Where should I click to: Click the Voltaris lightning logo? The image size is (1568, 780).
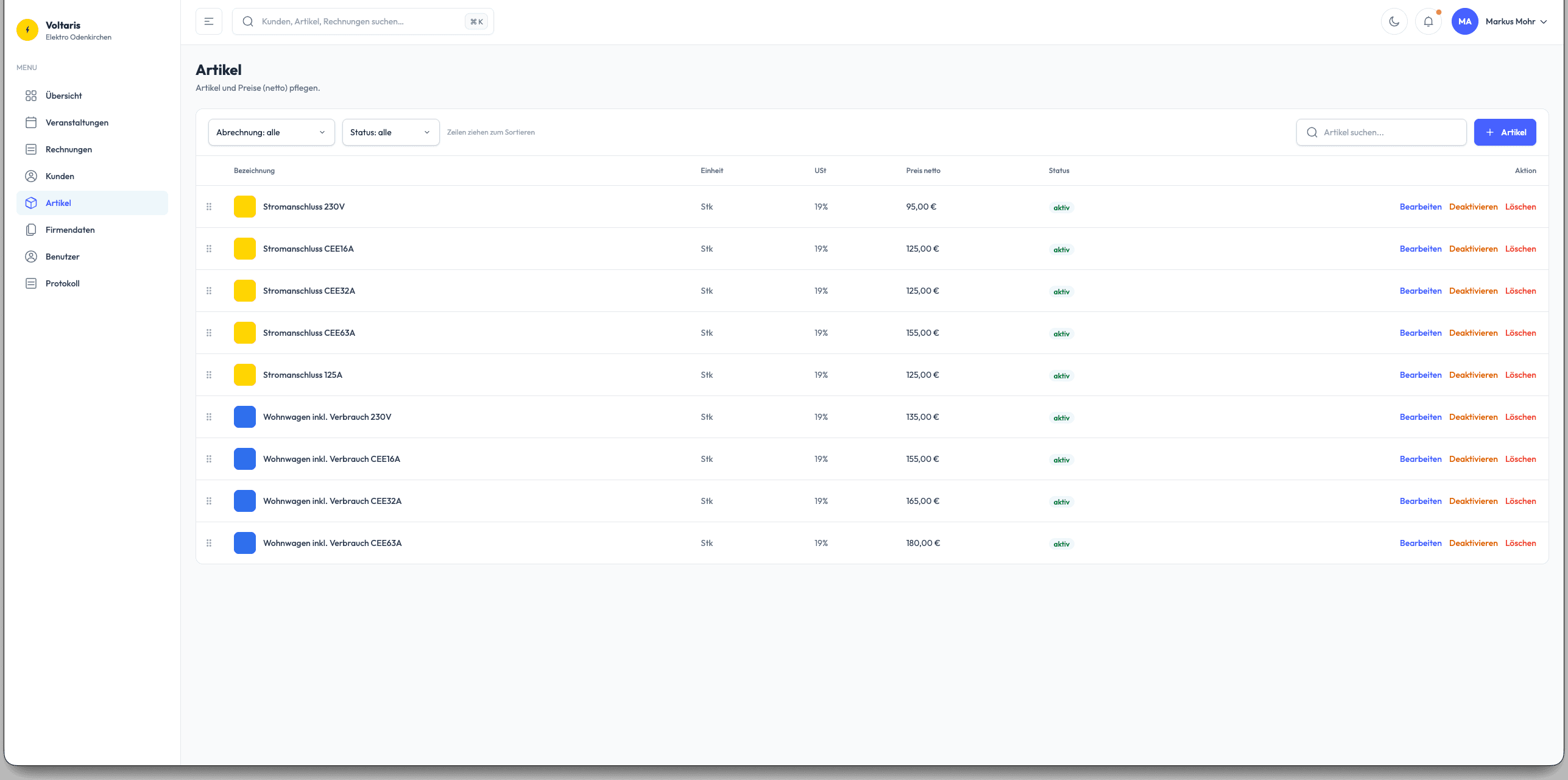27,30
